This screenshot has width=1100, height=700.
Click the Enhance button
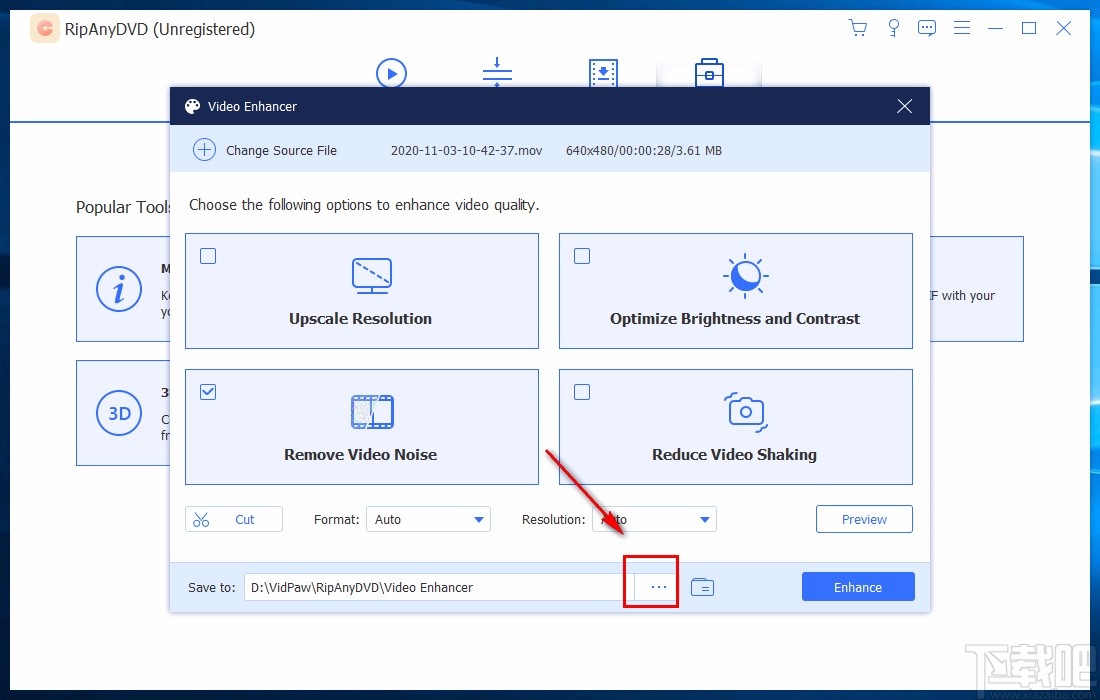tap(858, 587)
